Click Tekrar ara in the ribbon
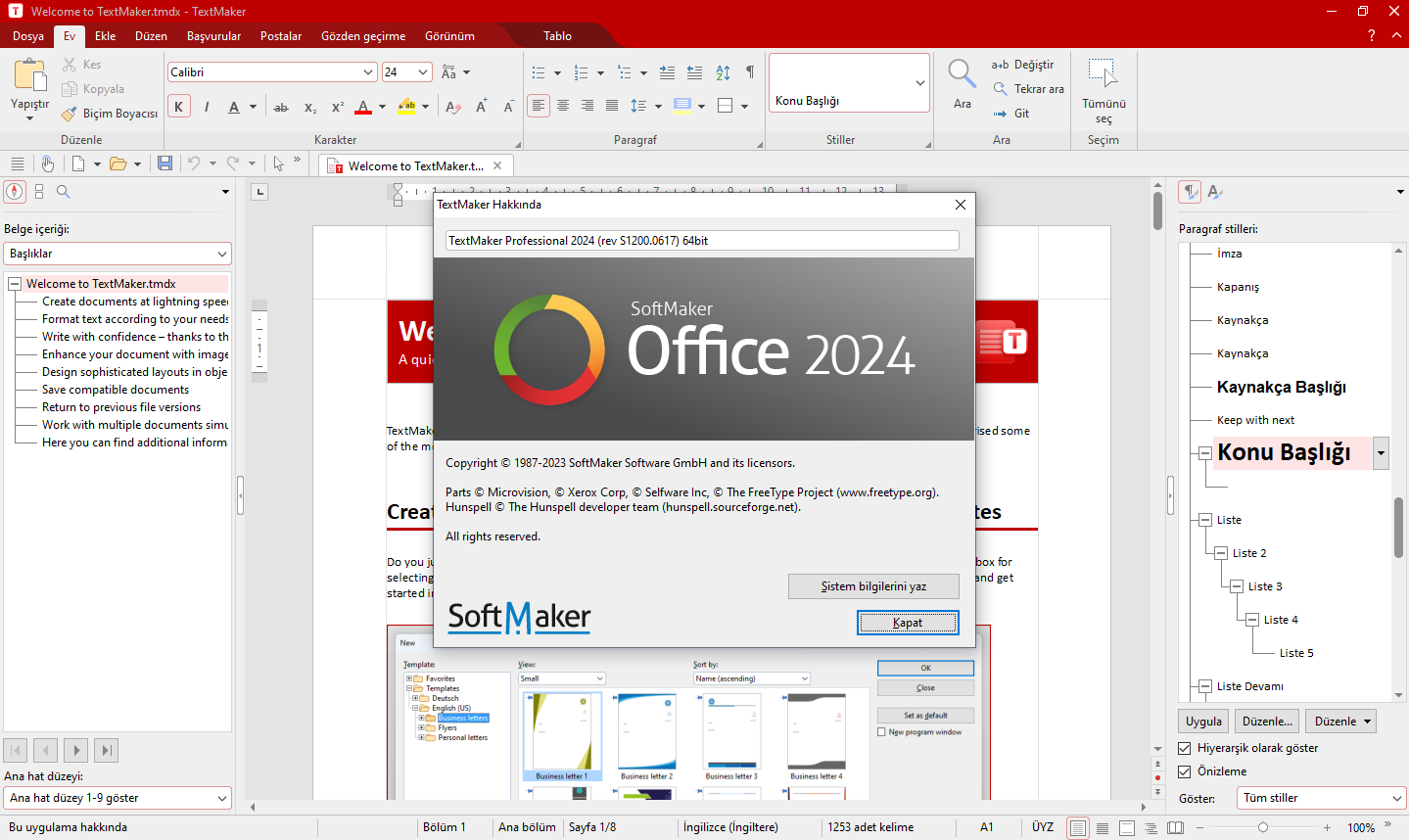 (x=1029, y=89)
